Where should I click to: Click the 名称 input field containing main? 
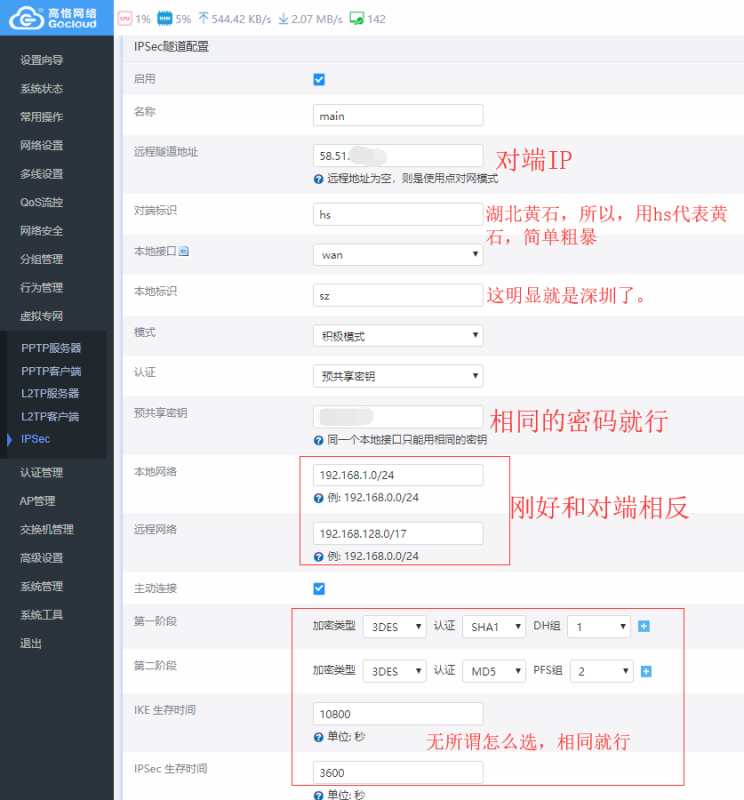coord(398,116)
